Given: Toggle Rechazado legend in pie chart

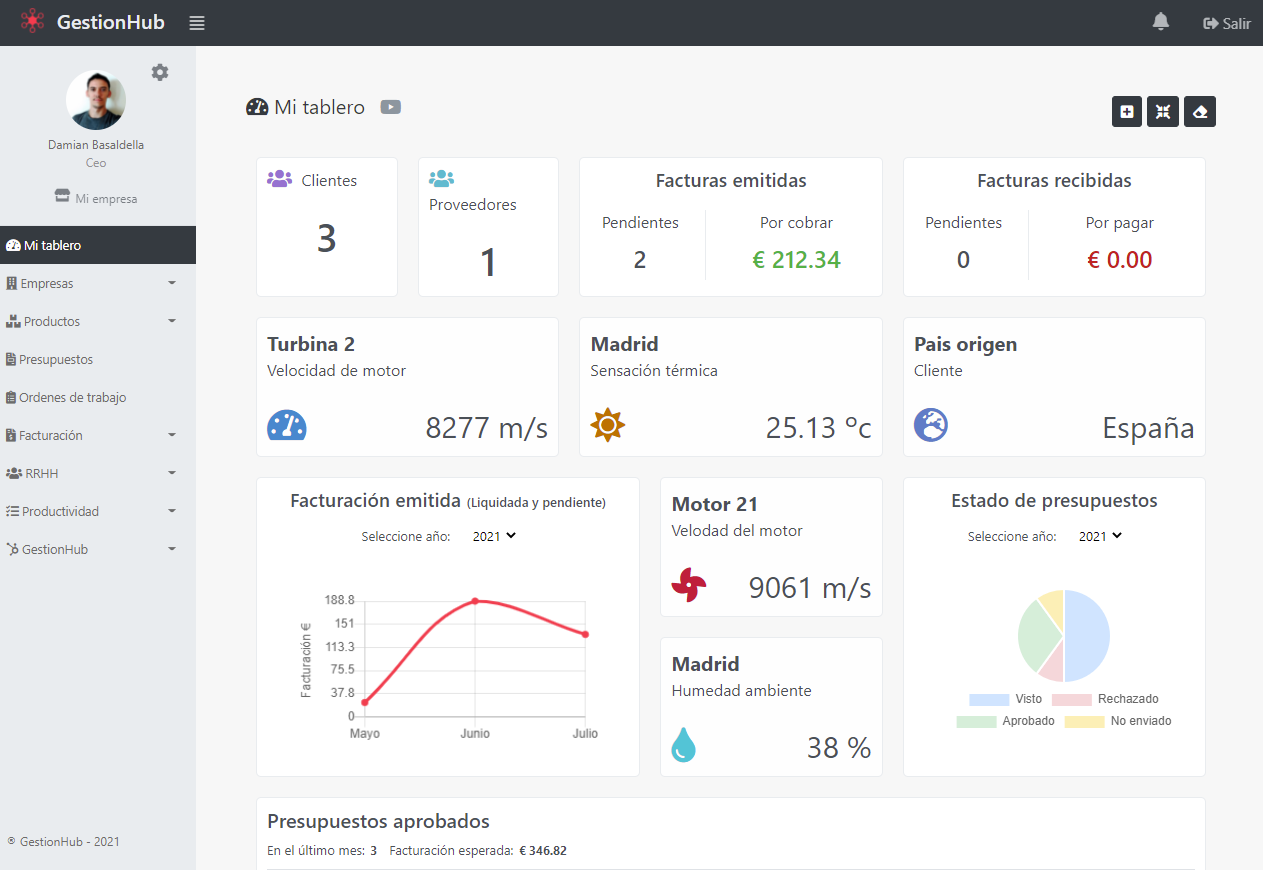Looking at the screenshot, I should pos(1071,699).
